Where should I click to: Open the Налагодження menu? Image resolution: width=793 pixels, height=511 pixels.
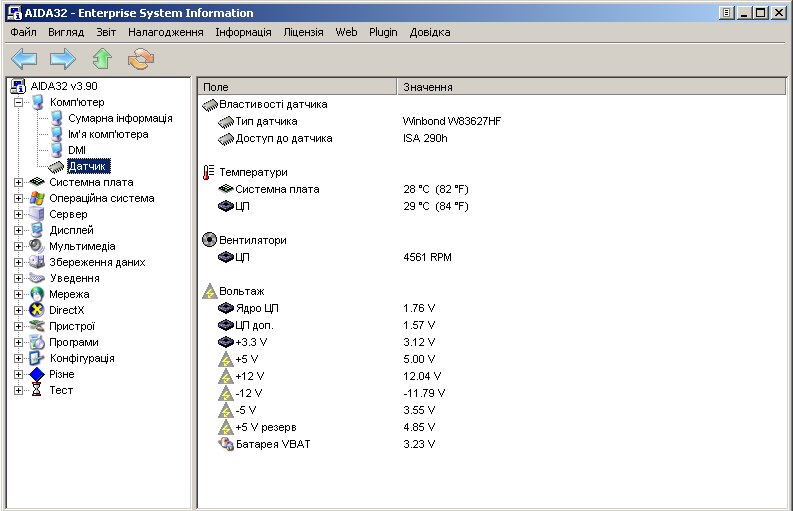tap(166, 32)
